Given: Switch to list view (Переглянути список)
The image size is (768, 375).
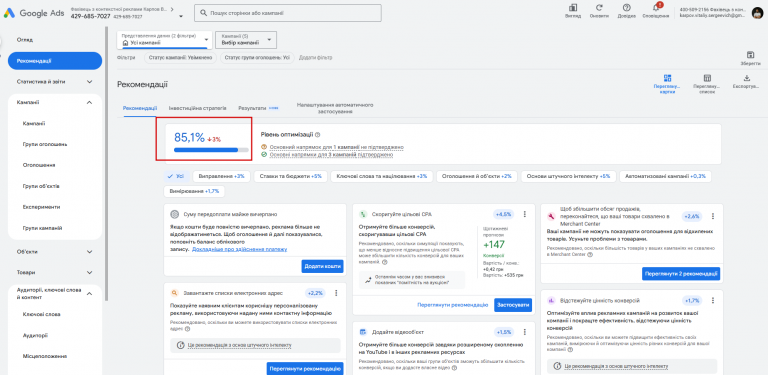Looking at the screenshot, I should (x=707, y=78).
